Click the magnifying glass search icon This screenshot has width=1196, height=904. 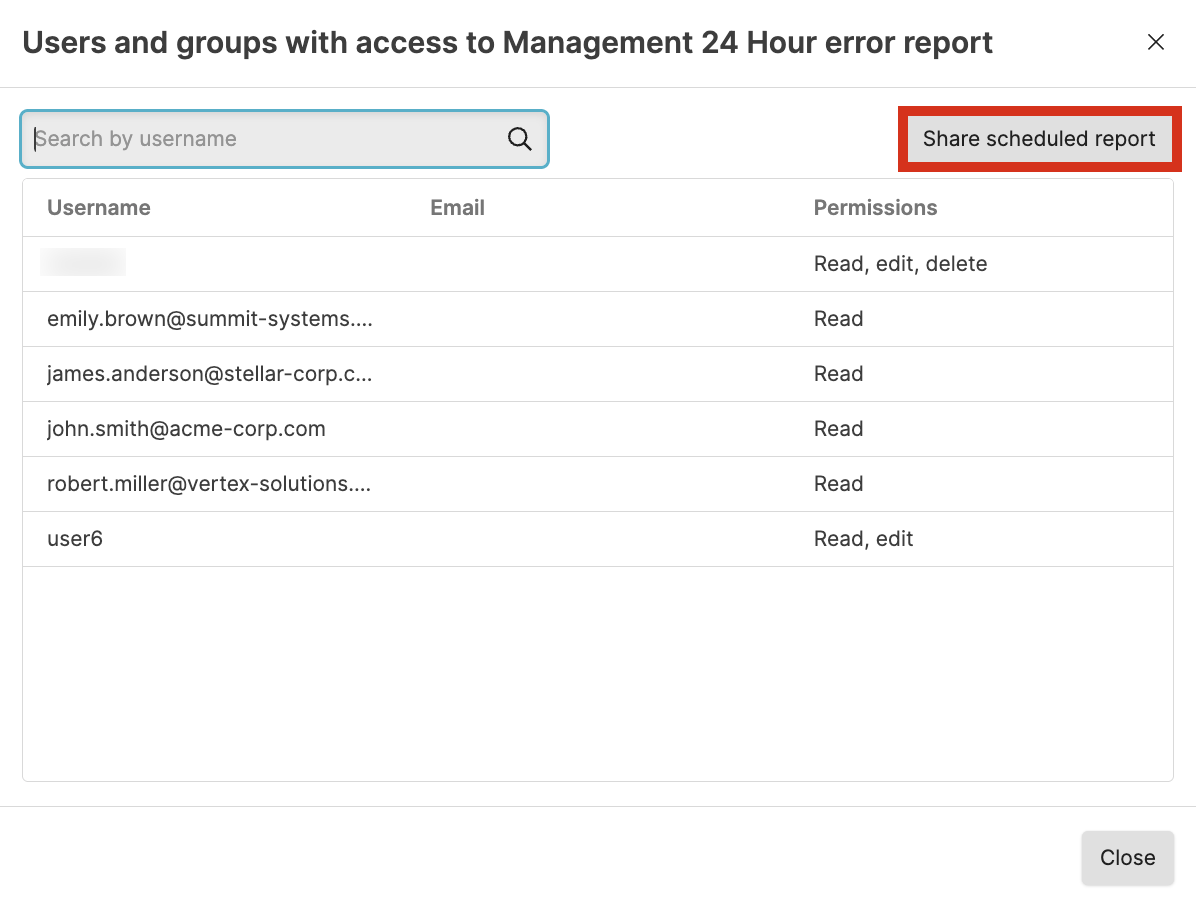[519, 139]
